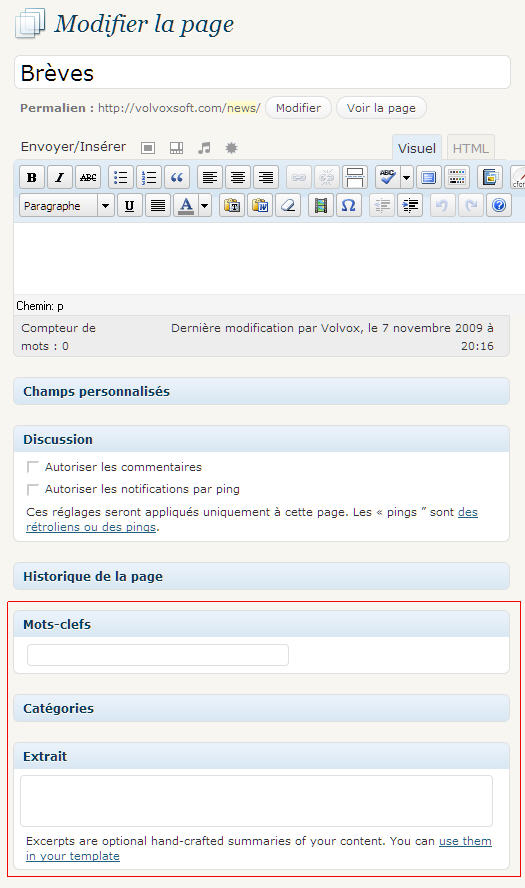Image resolution: width=525 pixels, height=888 pixels.
Task: Enable Autoriser les notifications par ping
Action: (32, 489)
